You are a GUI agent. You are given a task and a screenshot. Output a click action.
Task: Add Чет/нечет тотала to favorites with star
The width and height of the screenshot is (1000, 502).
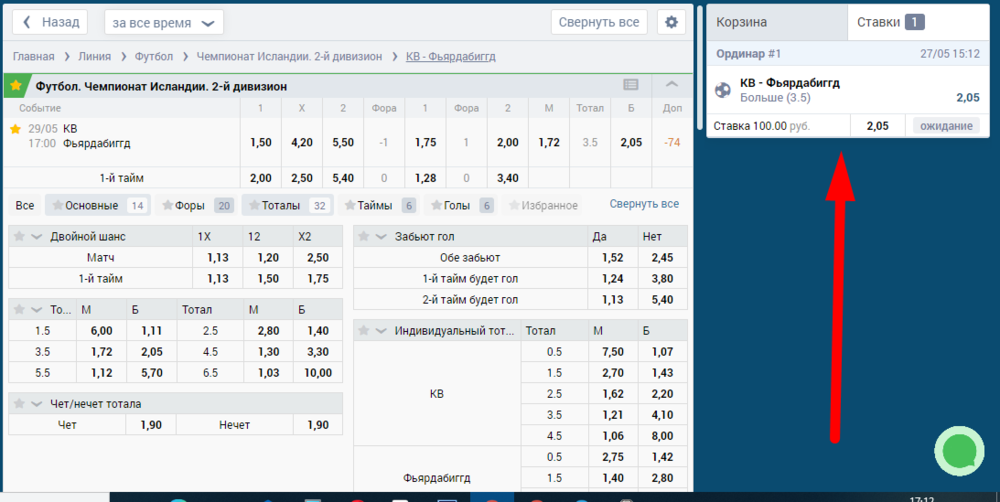tap(18, 404)
